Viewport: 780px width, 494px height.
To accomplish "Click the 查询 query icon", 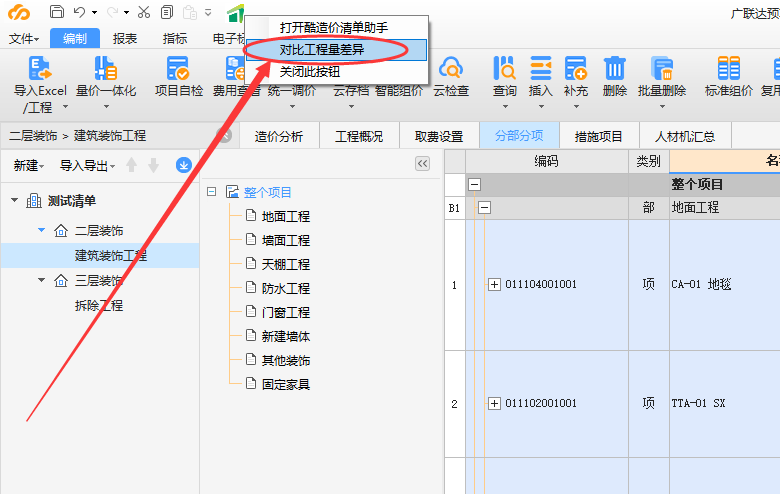I will tap(505, 68).
